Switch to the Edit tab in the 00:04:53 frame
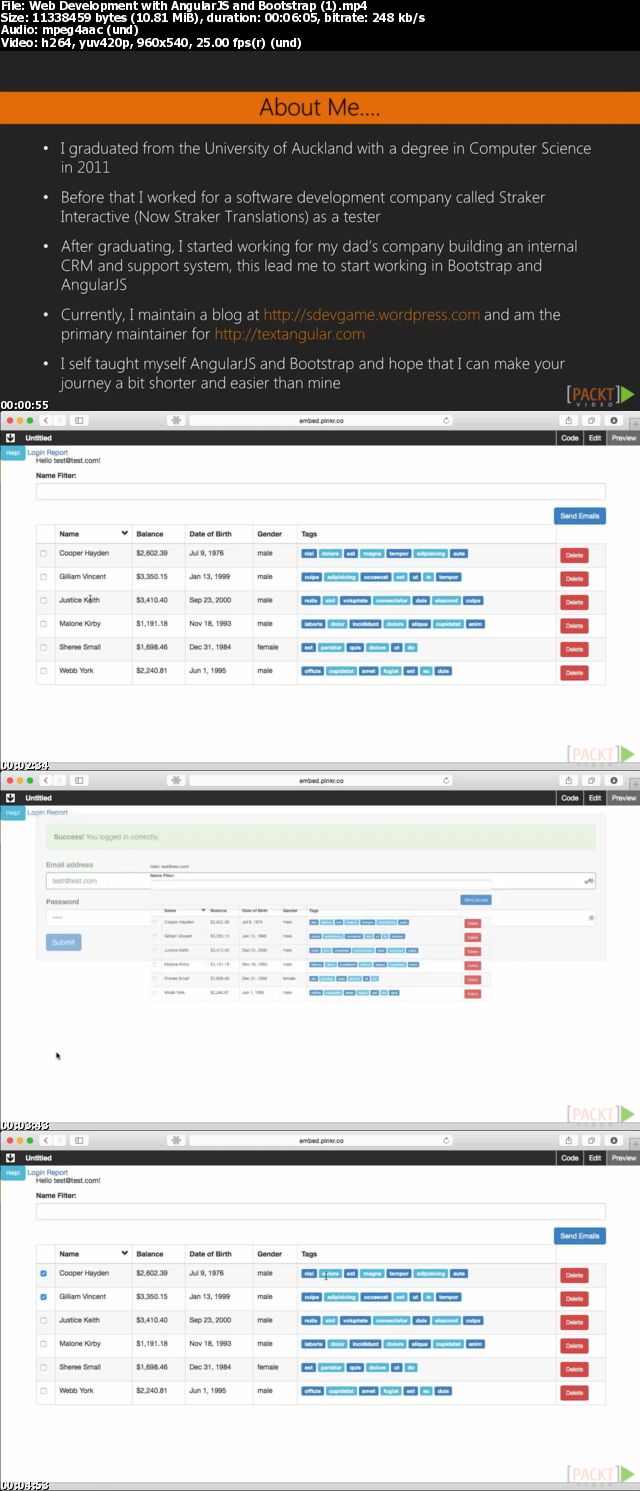Image resolution: width=640 pixels, height=1491 pixels. [x=595, y=1158]
